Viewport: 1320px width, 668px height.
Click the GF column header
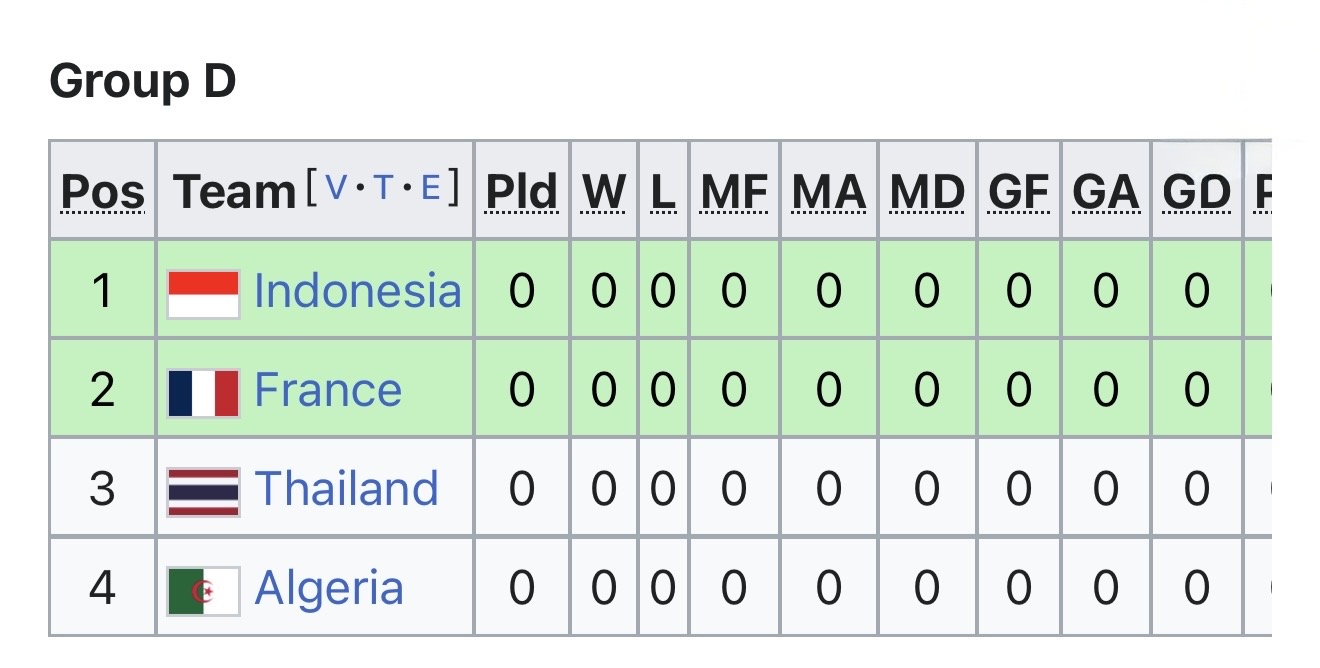(x=1018, y=191)
